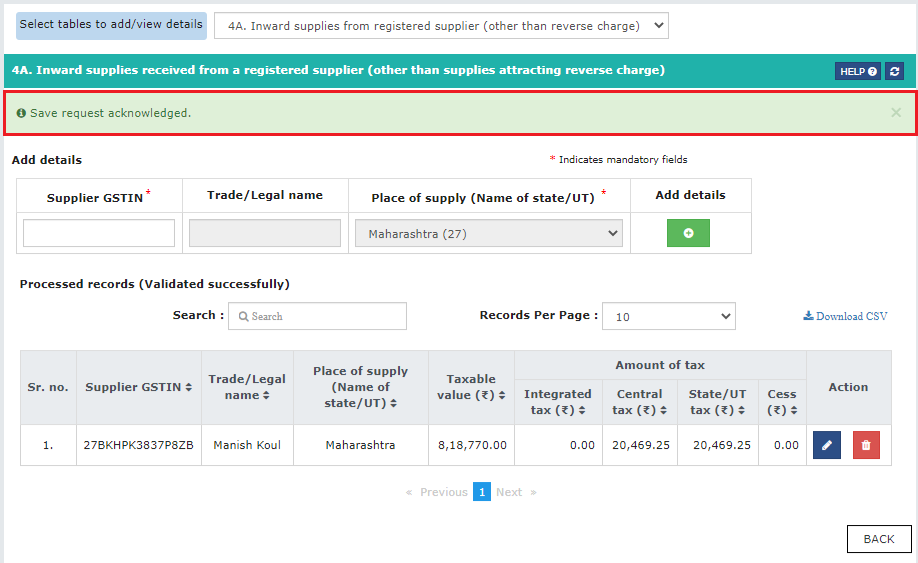Dismiss the Save request acknowledged message
This screenshot has width=918, height=563.
(x=896, y=112)
